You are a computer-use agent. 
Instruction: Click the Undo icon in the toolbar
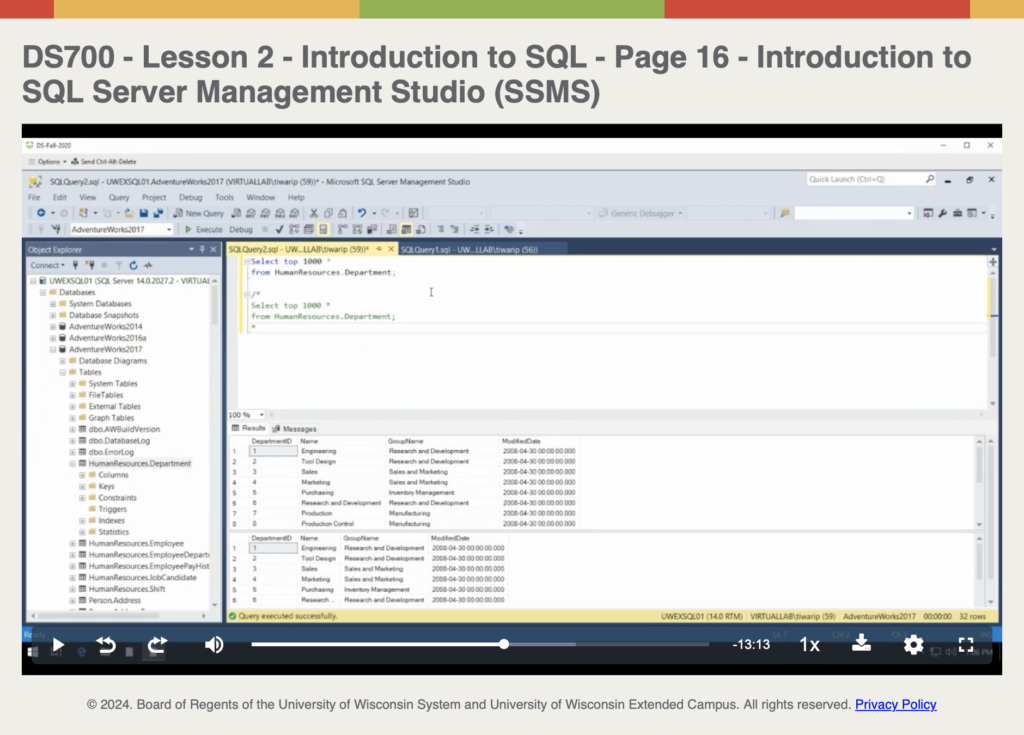click(361, 213)
